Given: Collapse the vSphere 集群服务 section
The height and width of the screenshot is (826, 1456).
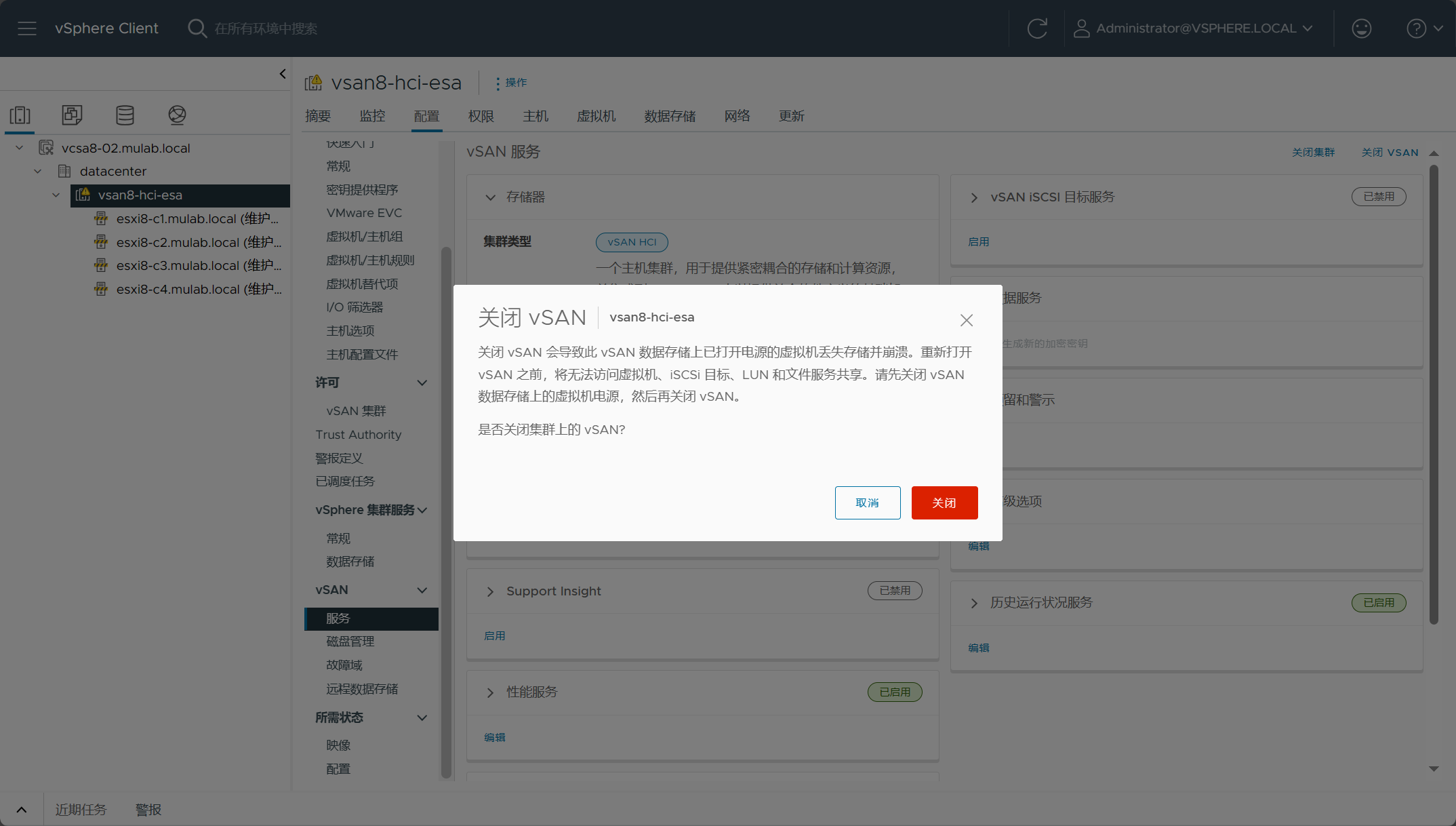Looking at the screenshot, I should click(423, 510).
